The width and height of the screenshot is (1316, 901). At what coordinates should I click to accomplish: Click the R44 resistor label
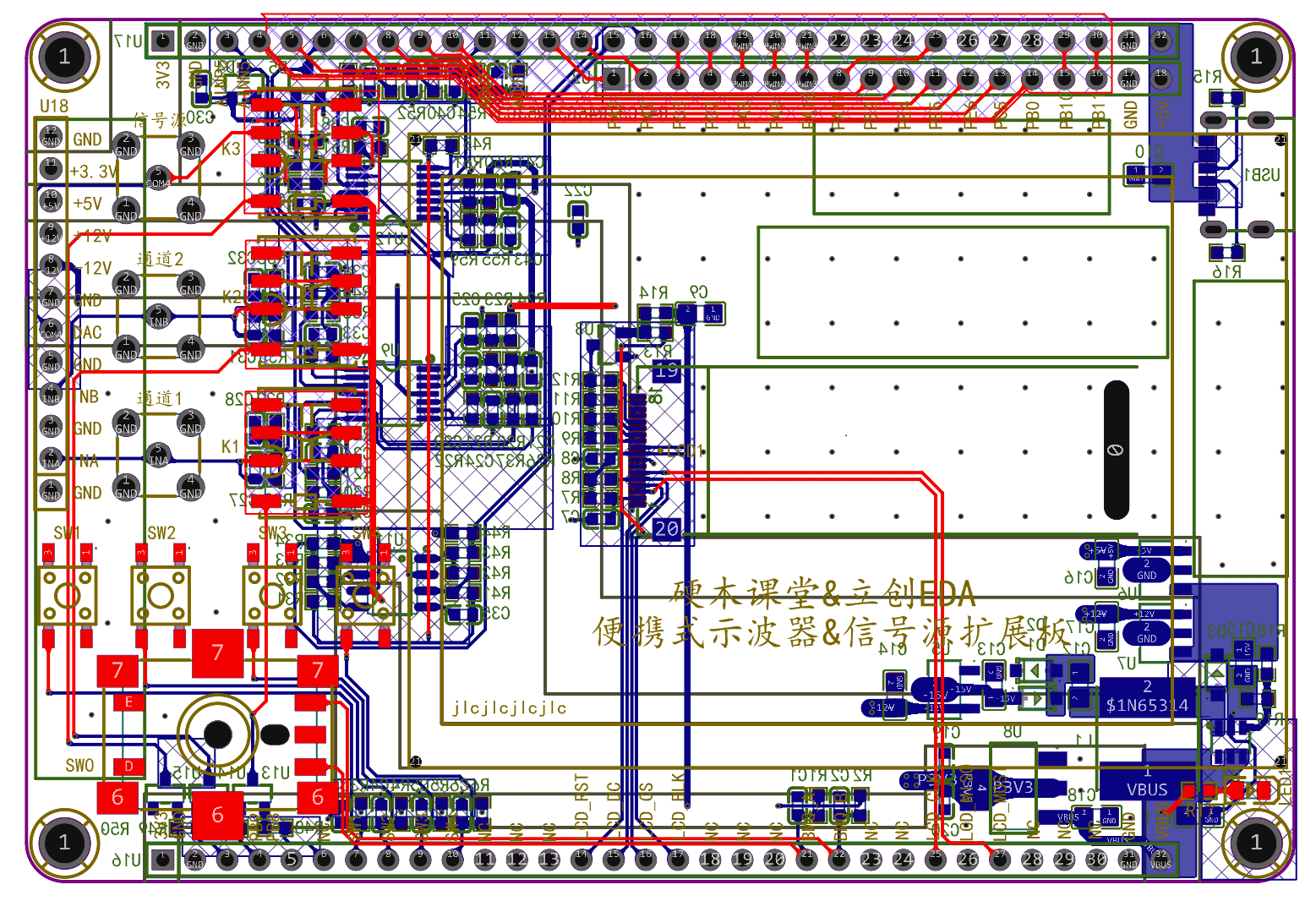[x=496, y=532]
